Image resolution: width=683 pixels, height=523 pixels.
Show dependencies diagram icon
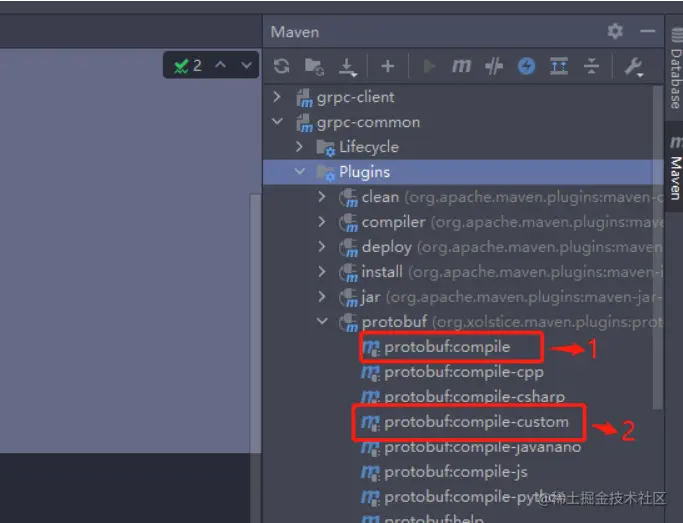(x=559, y=66)
